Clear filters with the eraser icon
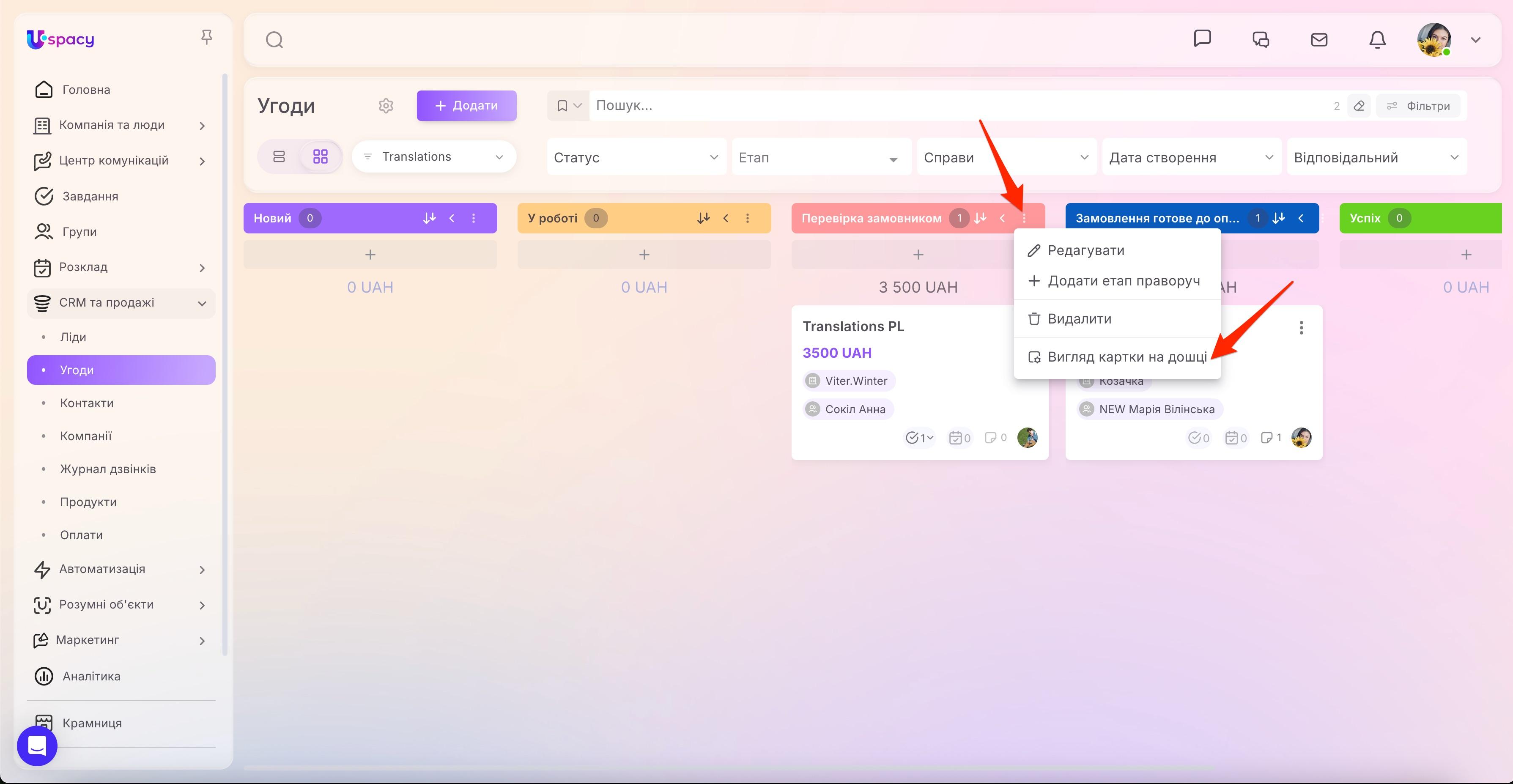Screen dimensions: 1513x784 1359,106
